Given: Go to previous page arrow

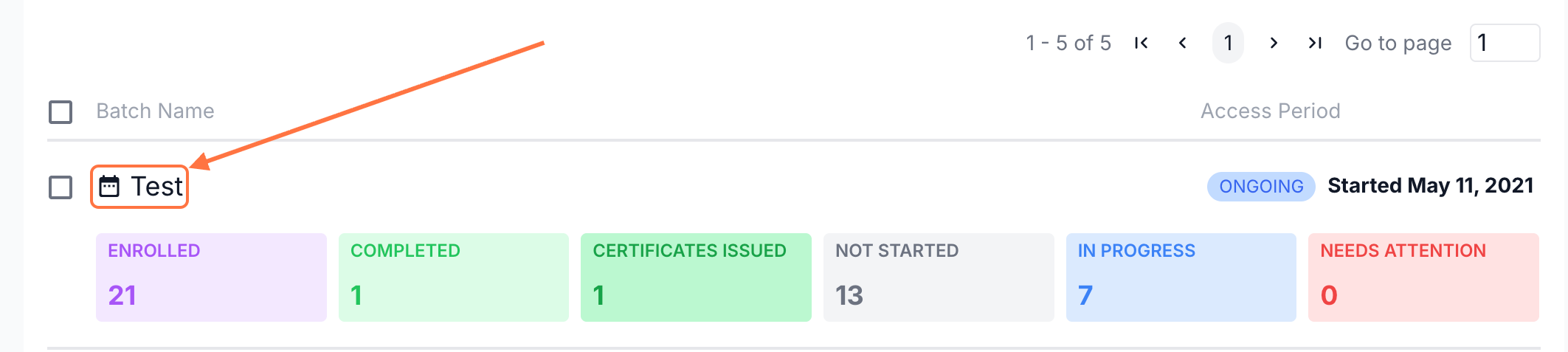Looking at the screenshot, I should click(1183, 43).
